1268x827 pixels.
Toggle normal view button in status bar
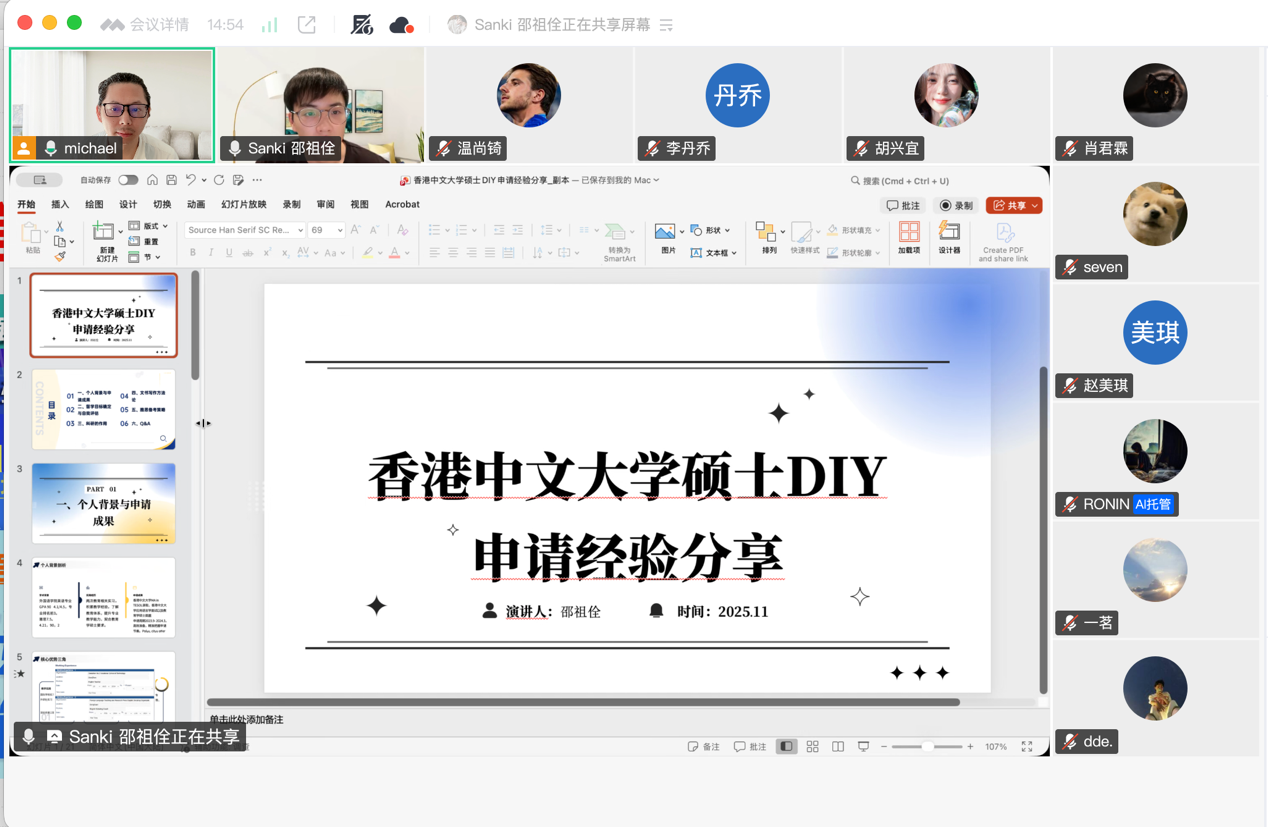pyautogui.click(x=787, y=747)
